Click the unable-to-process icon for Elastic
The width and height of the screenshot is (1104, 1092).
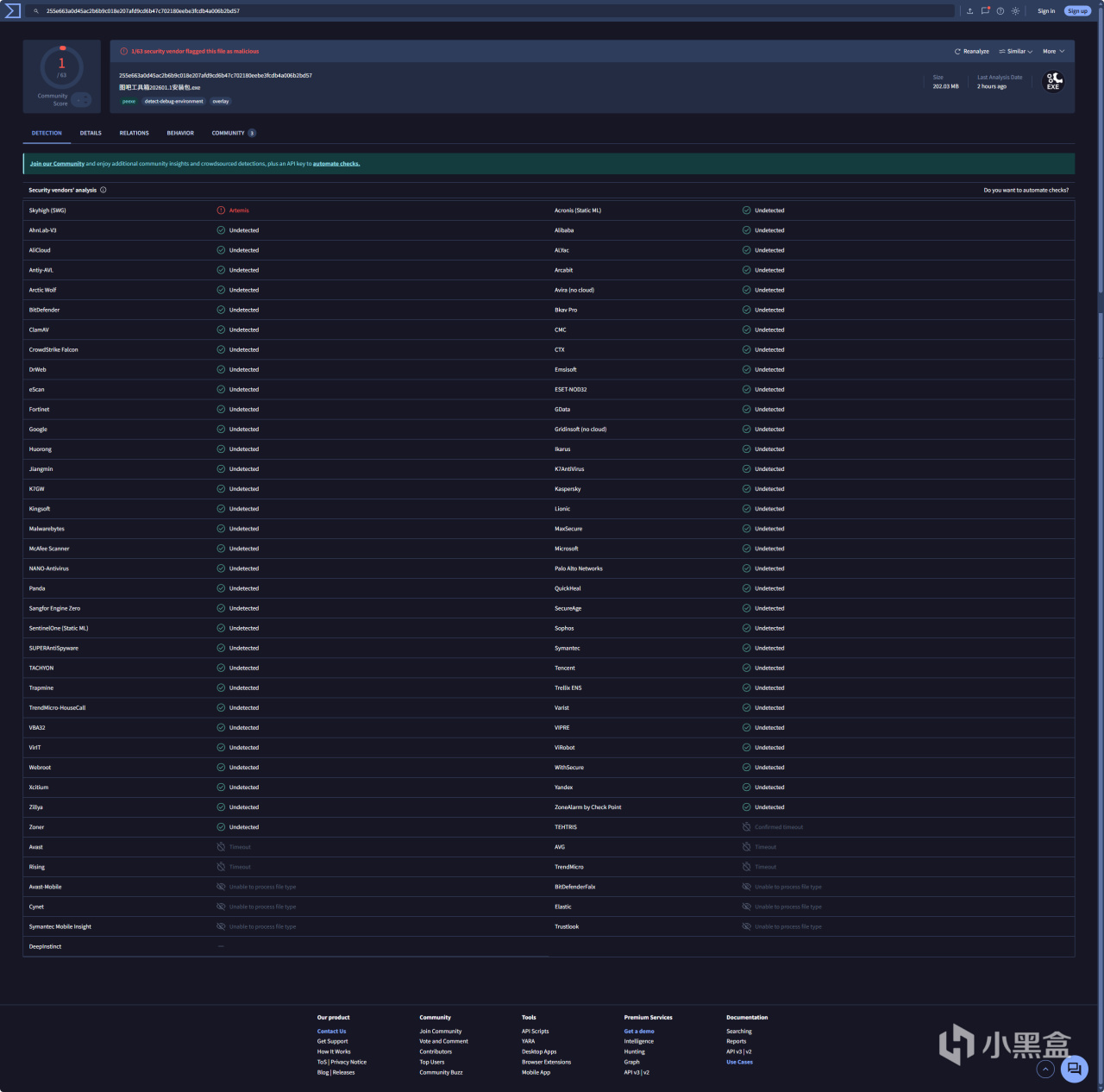click(747, 907)
